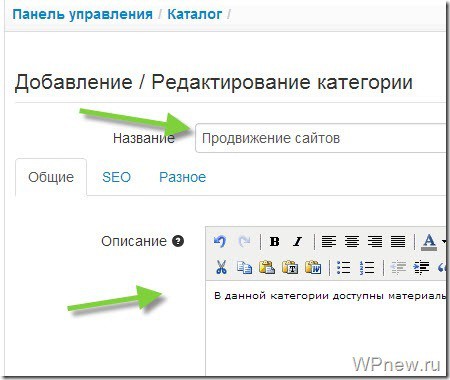Image resolution: width=450 pixels, height=380 pixels.
Task: Insert a numbered list
Action: pyautogui.click(x=367, y=268)
